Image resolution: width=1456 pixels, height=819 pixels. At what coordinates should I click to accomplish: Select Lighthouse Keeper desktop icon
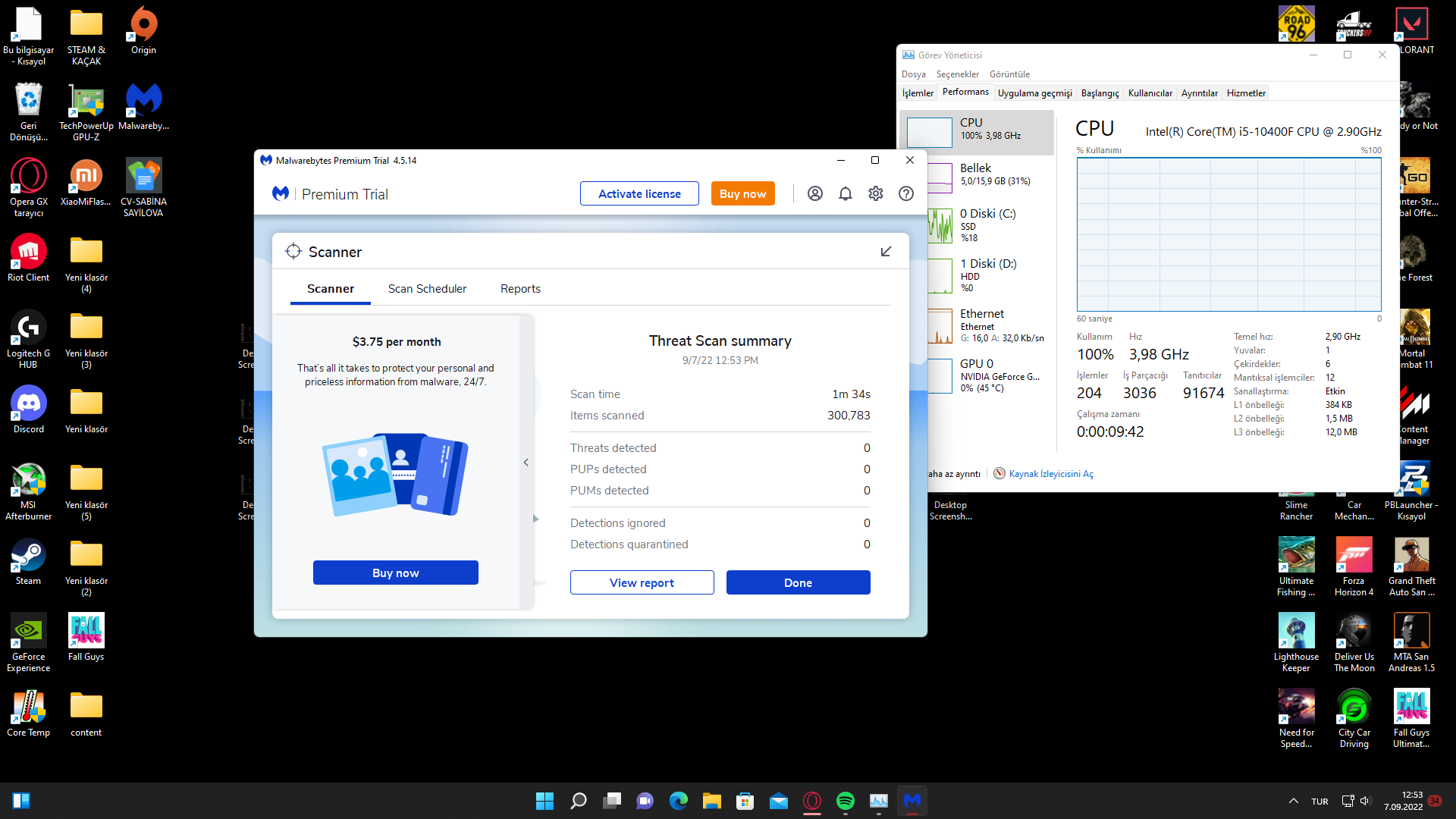pyautogui.click(x=1297, y=642)
